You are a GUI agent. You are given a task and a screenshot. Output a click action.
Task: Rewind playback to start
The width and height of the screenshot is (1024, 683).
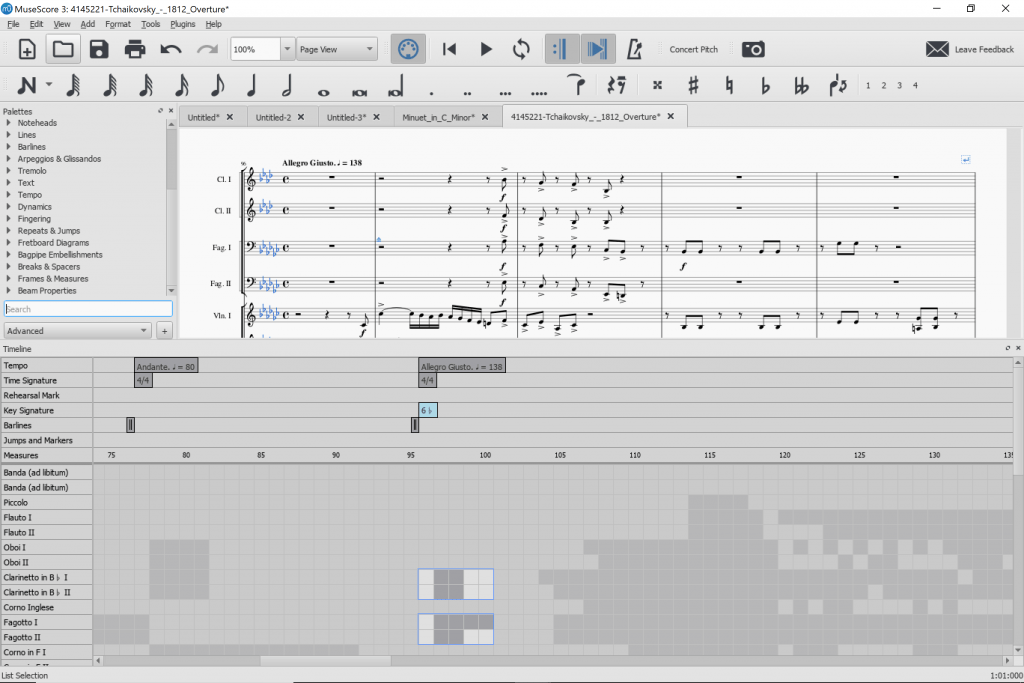[x=449, y=49]
